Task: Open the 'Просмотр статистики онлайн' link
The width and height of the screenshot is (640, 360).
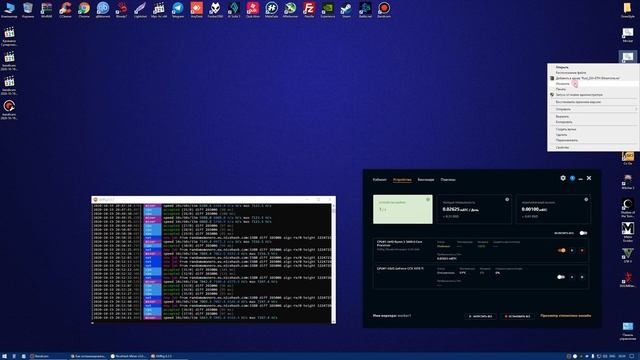Action: (566, 316)
